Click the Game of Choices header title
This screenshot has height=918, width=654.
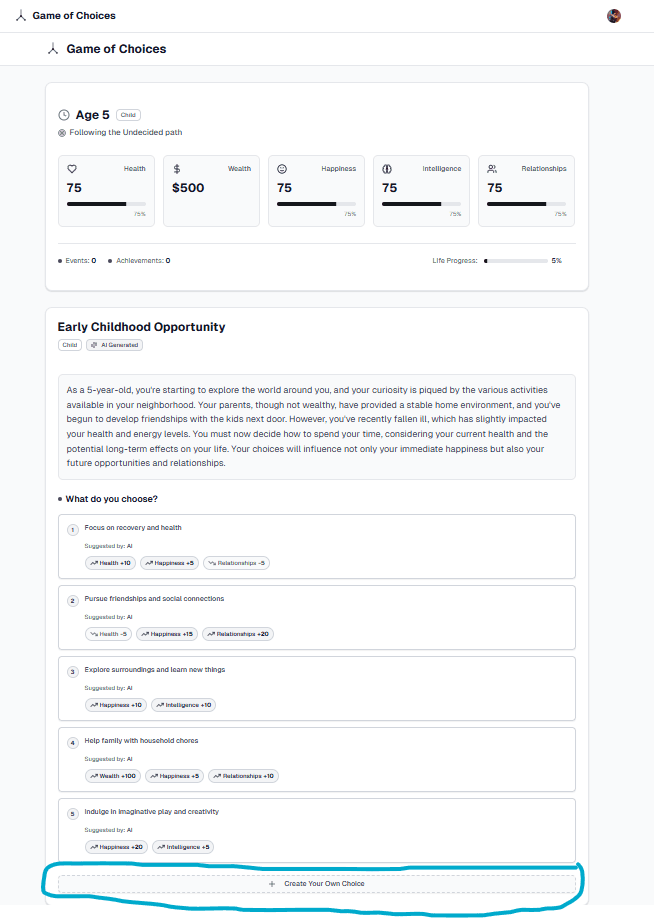click(116, 49)
